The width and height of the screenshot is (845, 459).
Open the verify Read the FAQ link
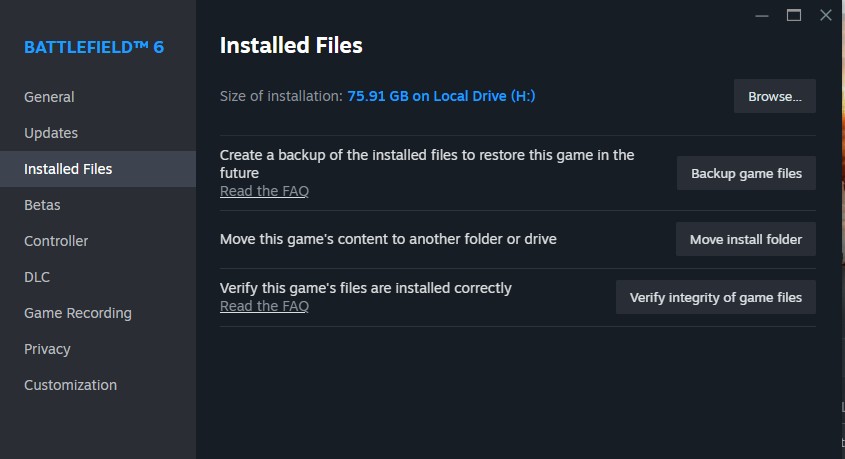[264, 306]
